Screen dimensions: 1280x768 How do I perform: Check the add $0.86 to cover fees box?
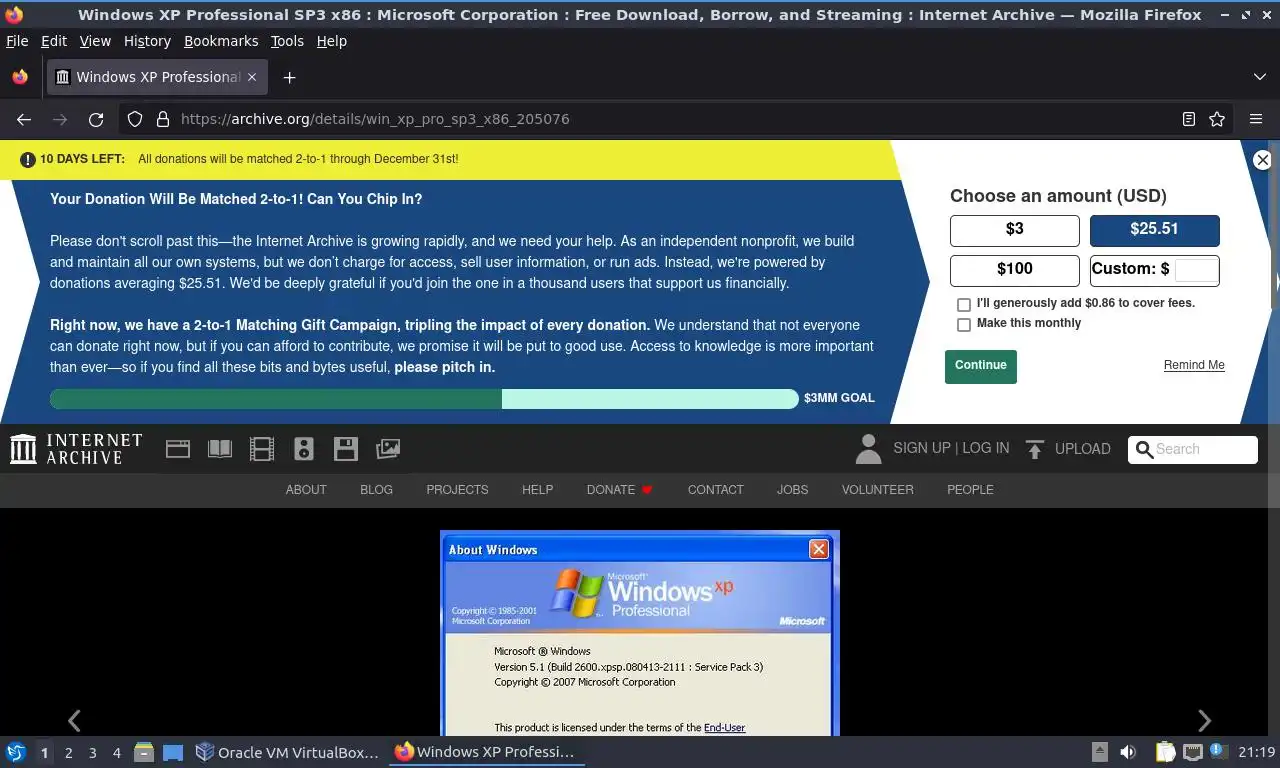[x=964, y=304]
